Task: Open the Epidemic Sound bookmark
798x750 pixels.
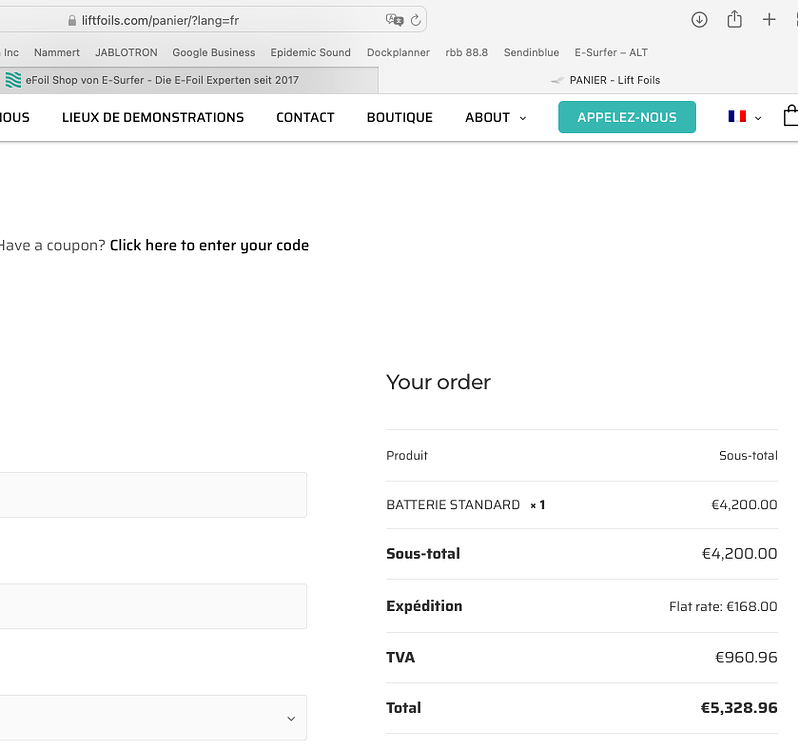Action: coord(310,52)
